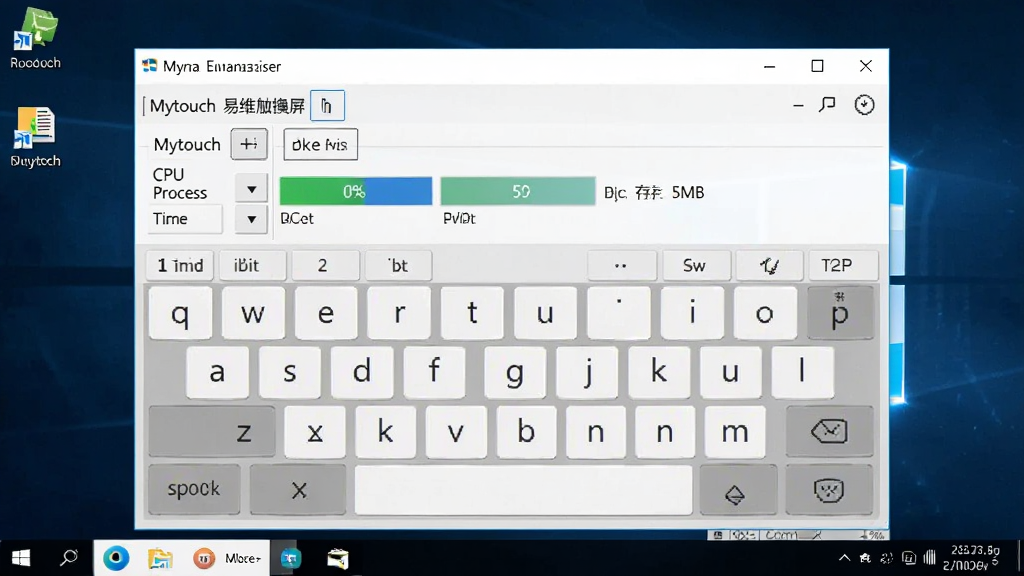Open File Explorer from the taskbar
1024x576 pixels.
click(160, 558)
